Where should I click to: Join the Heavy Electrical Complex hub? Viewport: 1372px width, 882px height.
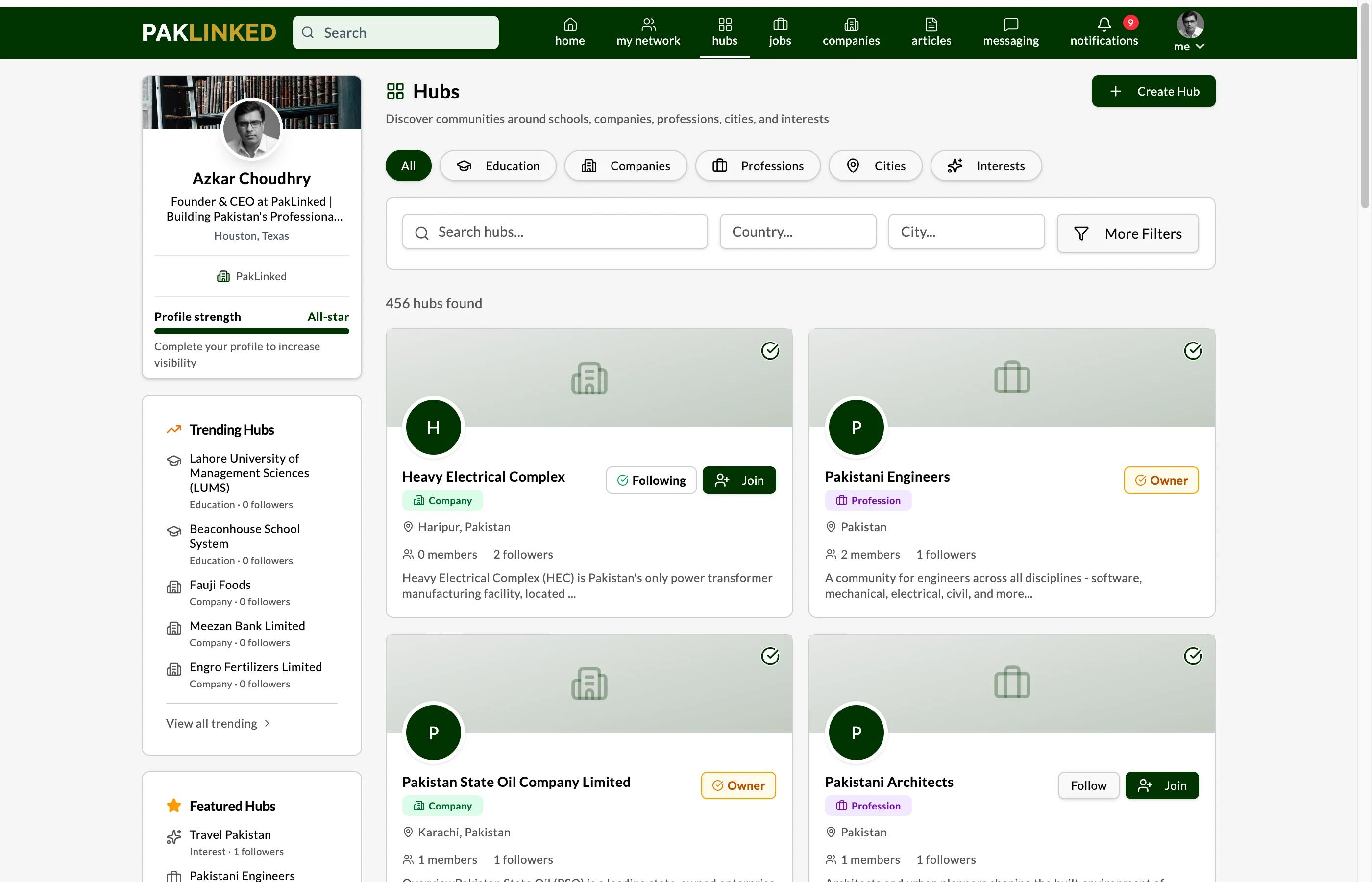739,480
